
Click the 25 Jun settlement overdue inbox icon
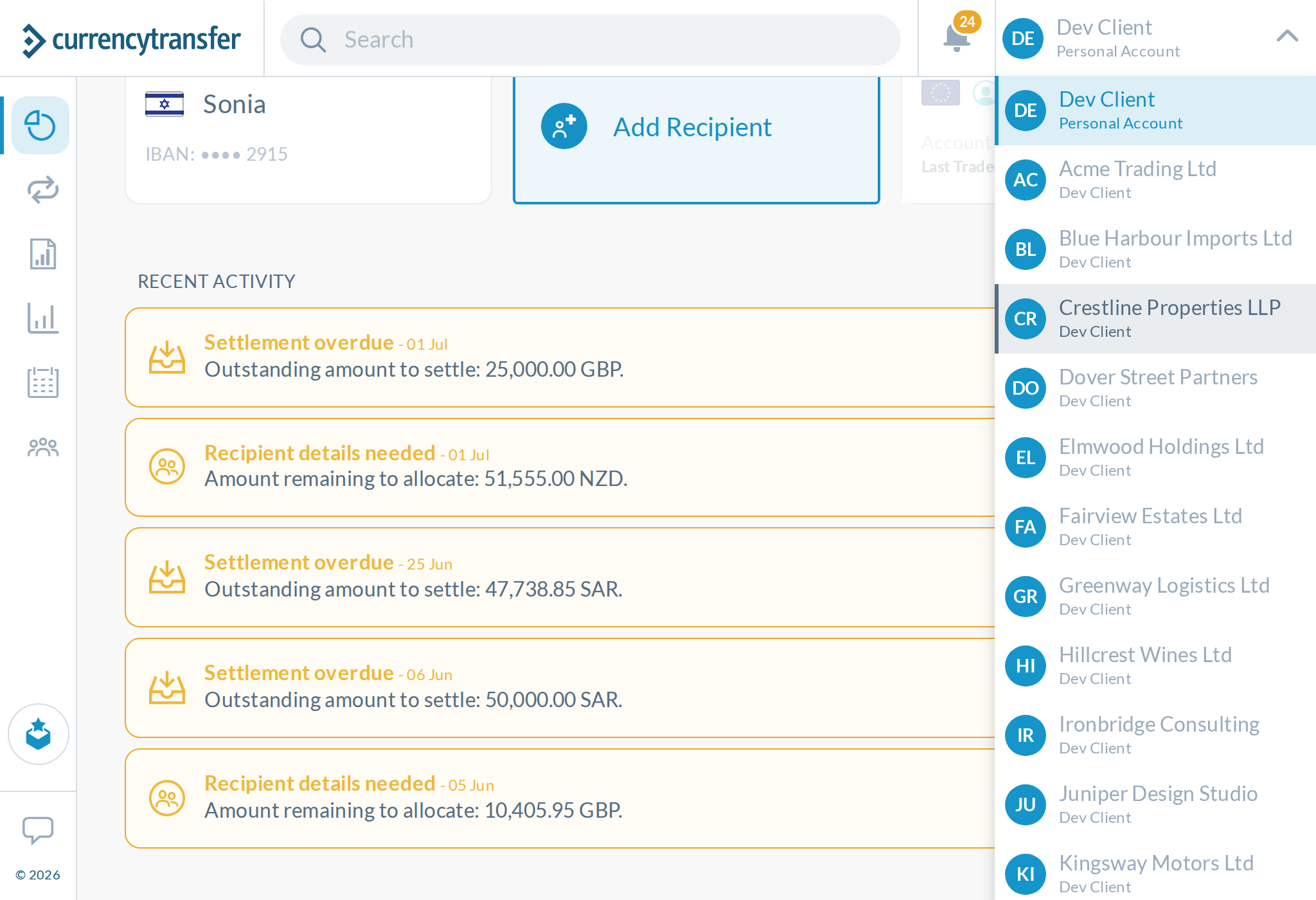[x=167, y=577]
